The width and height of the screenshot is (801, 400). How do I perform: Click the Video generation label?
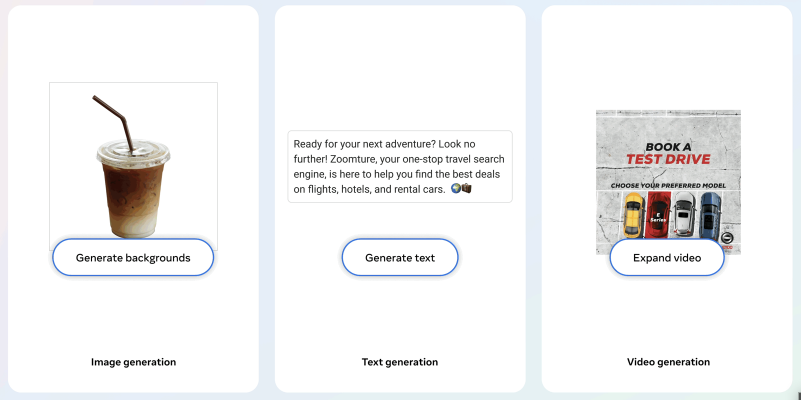668,362
